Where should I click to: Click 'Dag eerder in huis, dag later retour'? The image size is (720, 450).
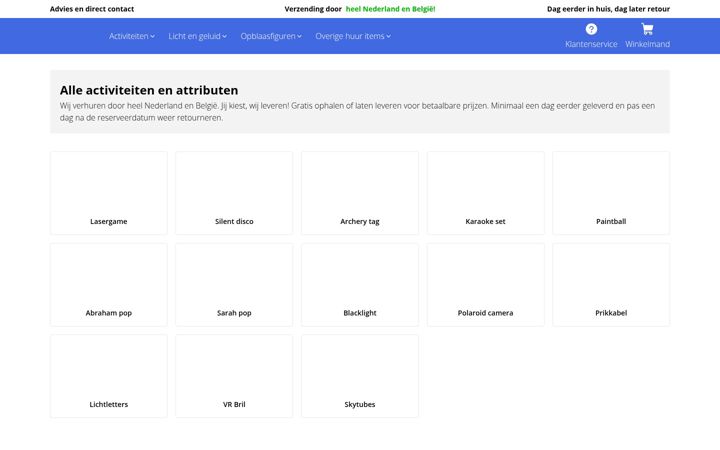pos(608,9)
